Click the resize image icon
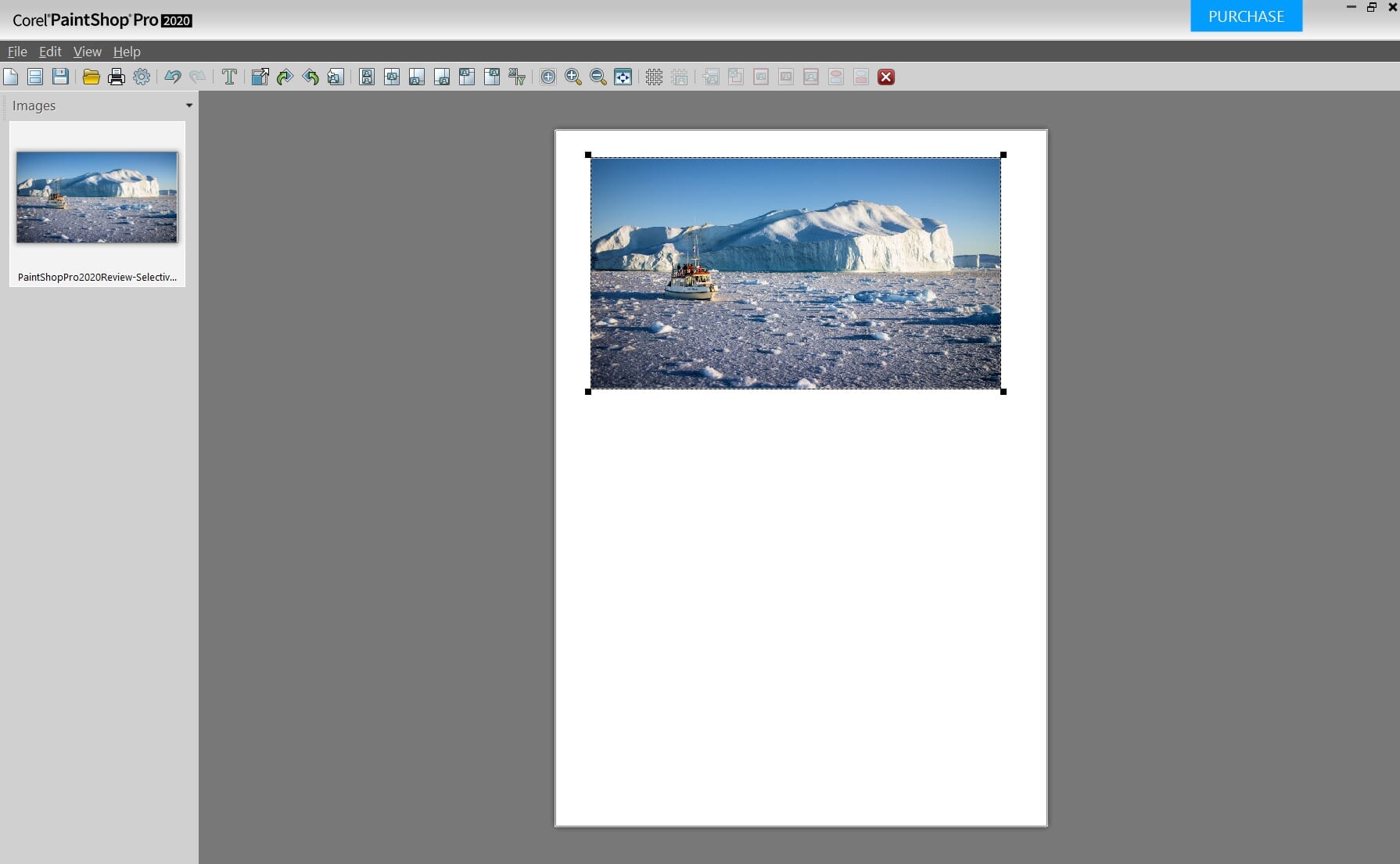 click(260, 77)
